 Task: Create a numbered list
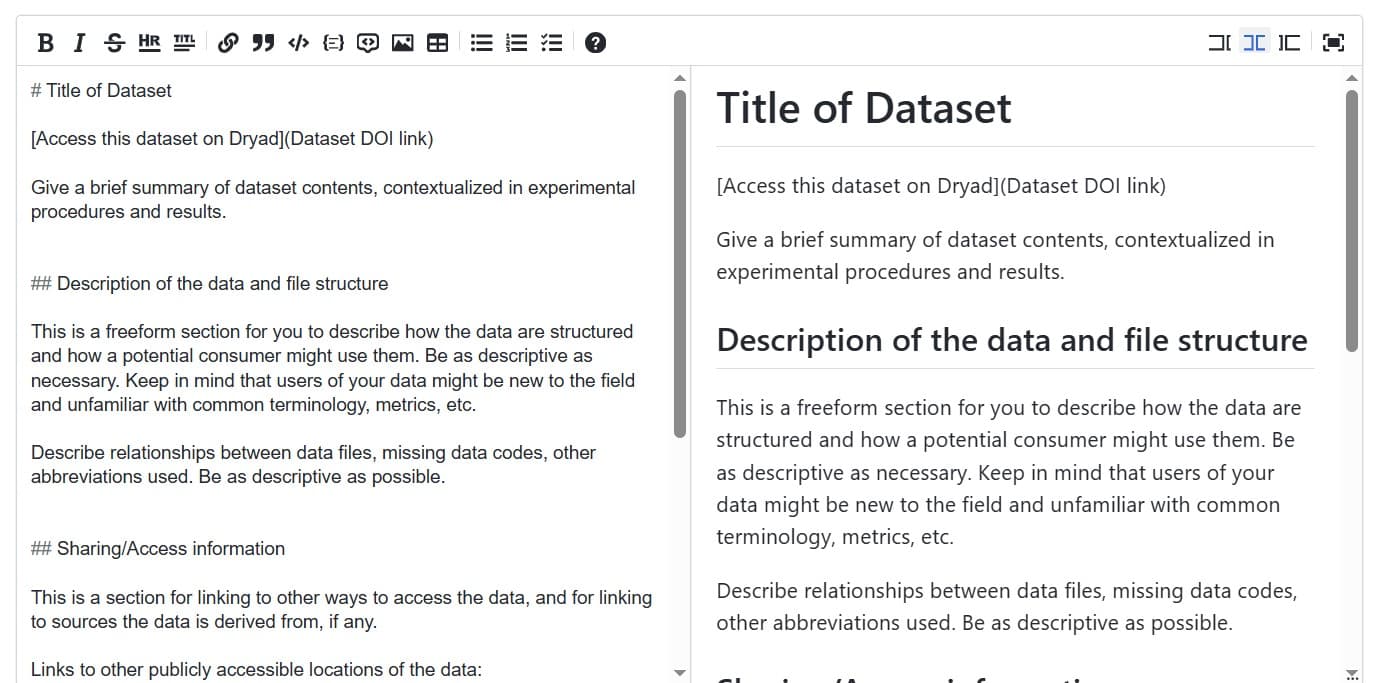(517, 42)
